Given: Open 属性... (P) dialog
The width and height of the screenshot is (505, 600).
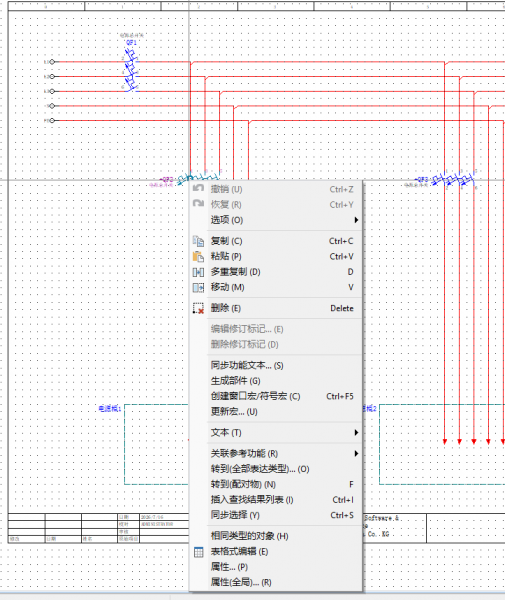Looking at the screenshot, I should (x=276, y=567).
